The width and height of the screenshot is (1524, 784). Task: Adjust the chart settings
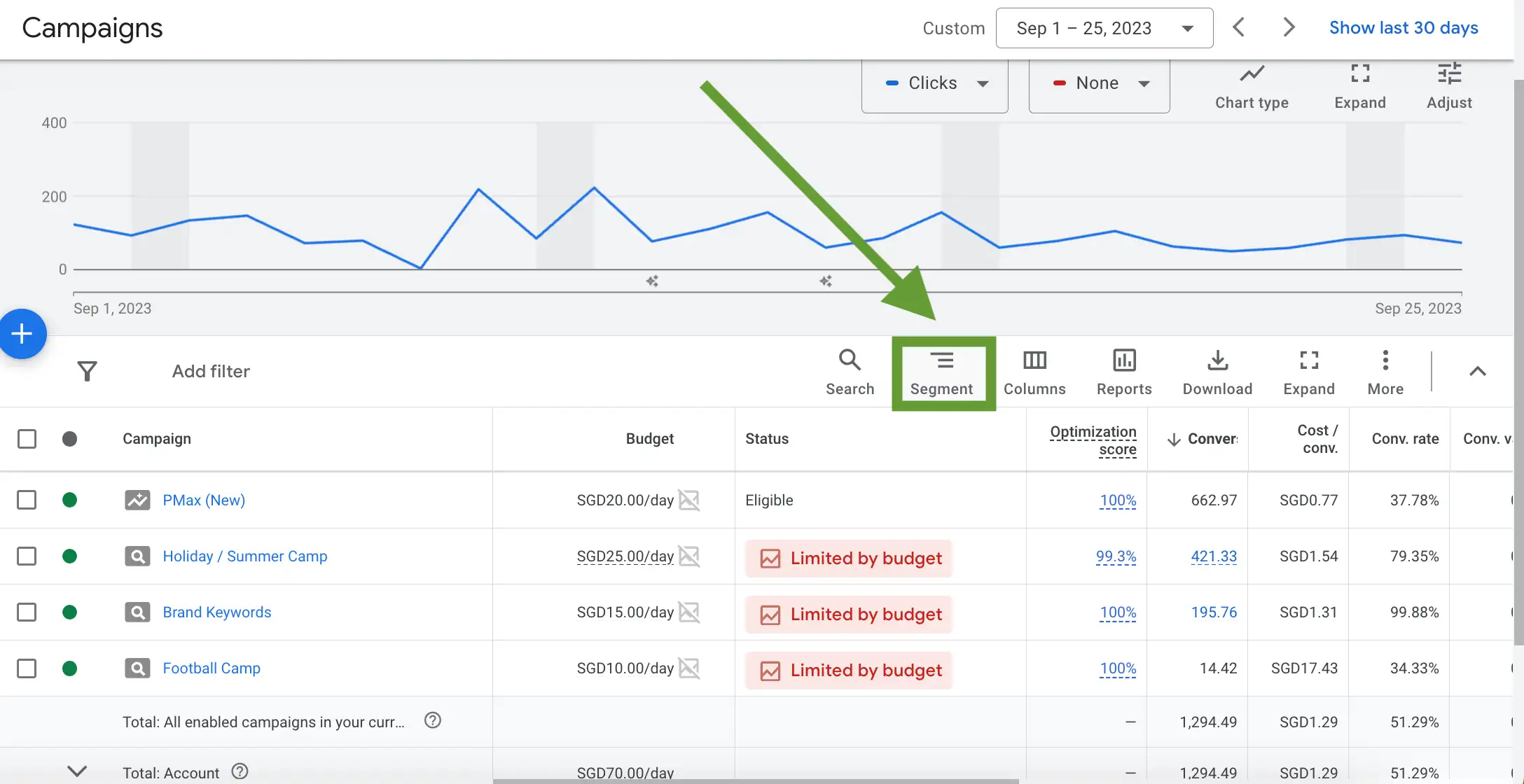point(1449,87)
